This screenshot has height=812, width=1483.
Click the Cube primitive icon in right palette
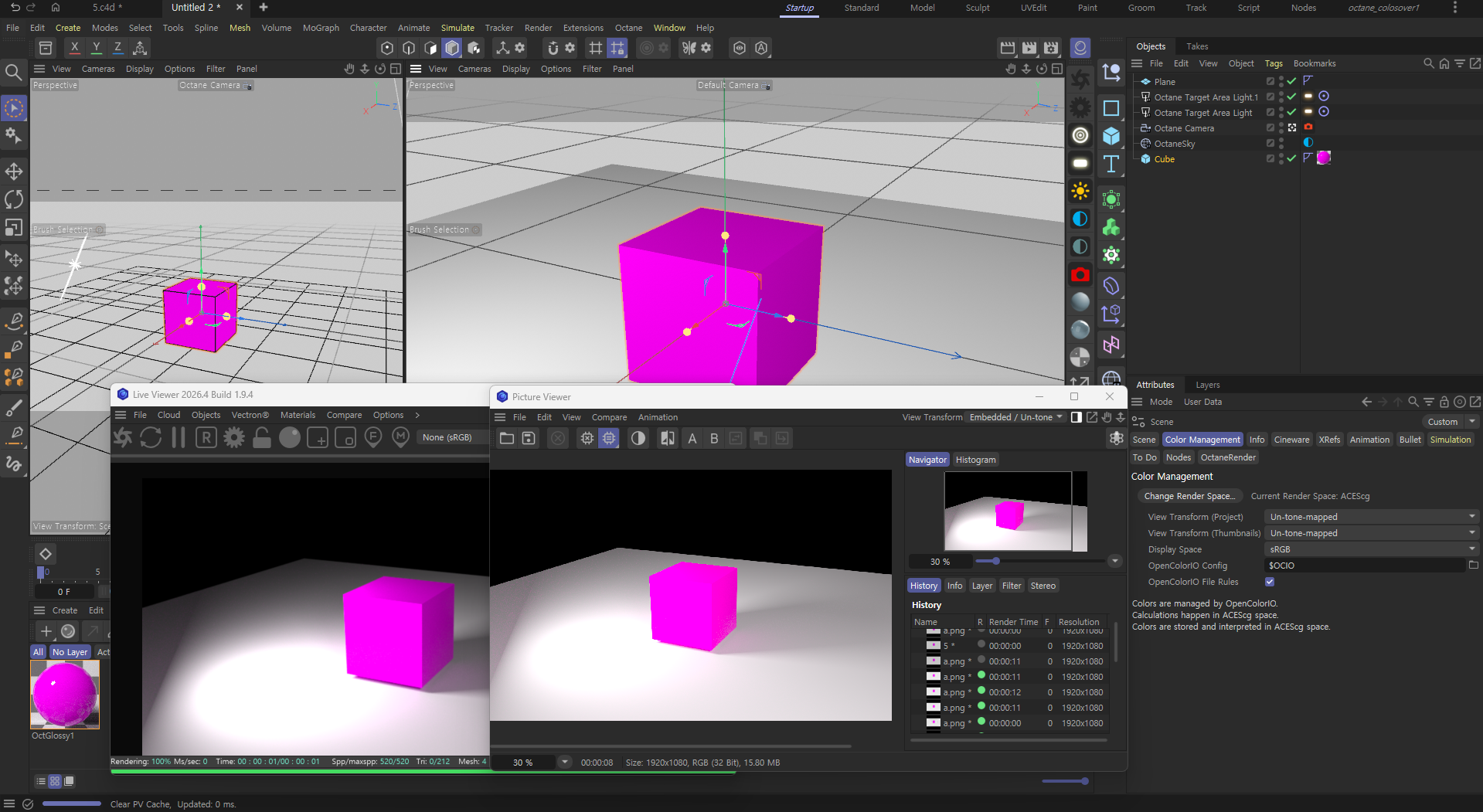point(1111,136)
